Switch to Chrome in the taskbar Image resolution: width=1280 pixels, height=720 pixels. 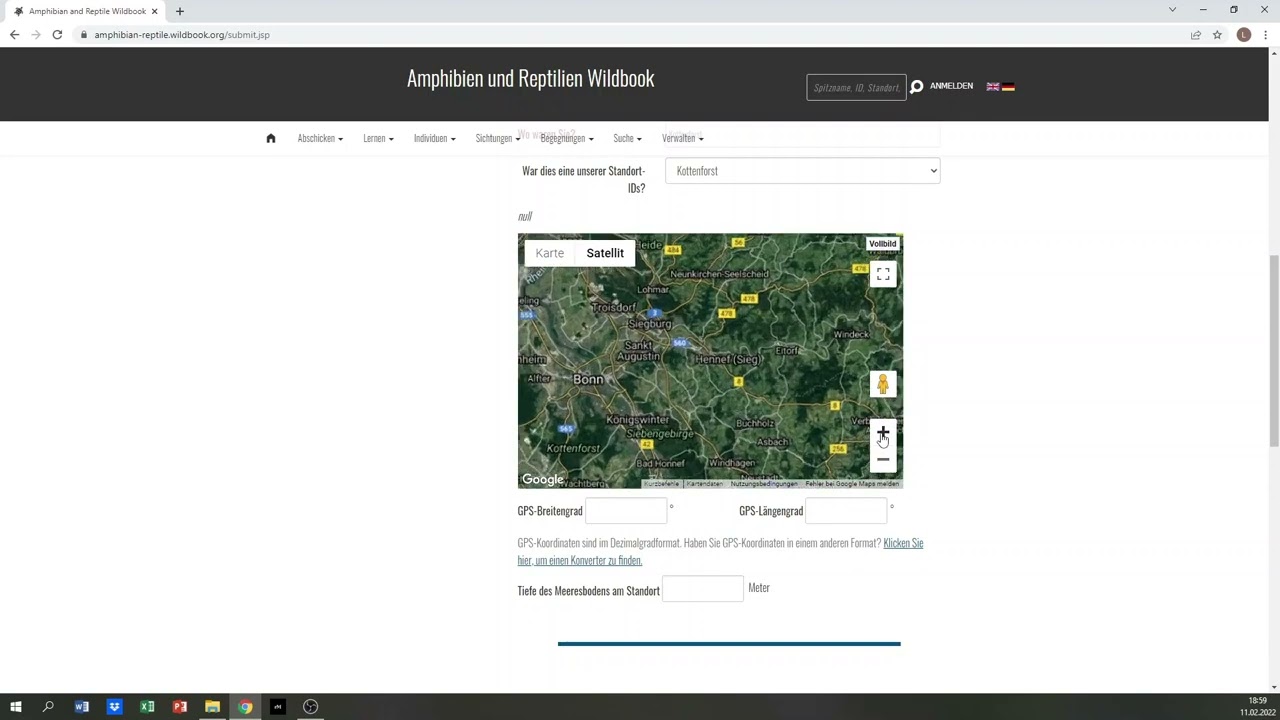pyautogui.click(x=245, y=707)
